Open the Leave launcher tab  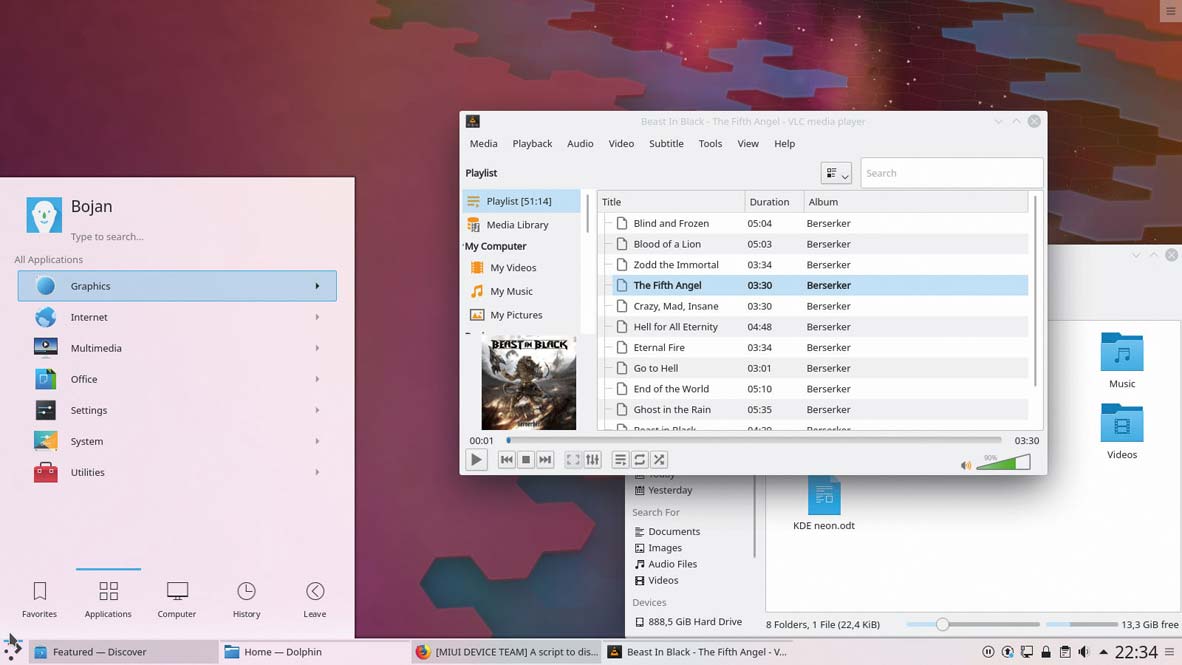pyautogui.click(x=315, y=599)
